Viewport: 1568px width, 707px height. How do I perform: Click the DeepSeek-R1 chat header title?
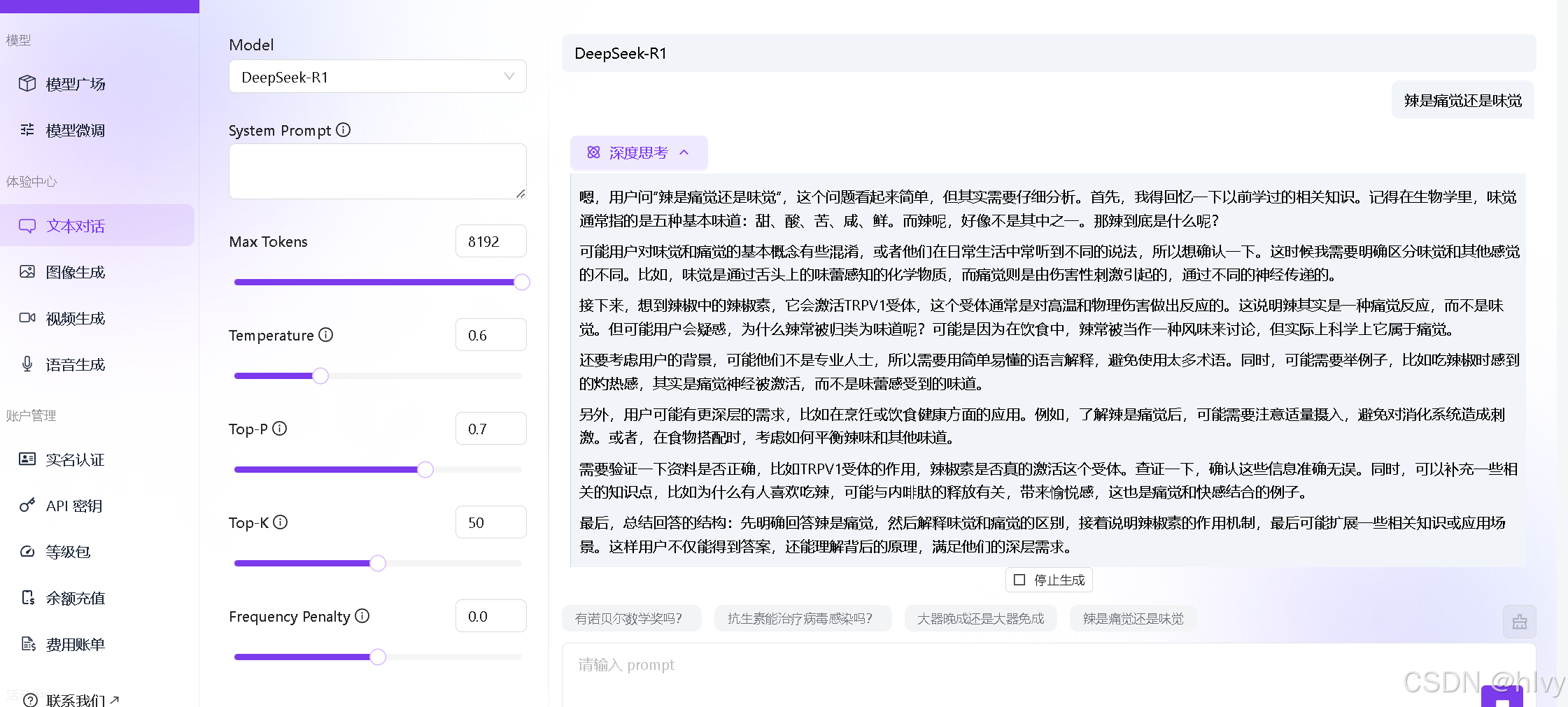point(621,53)
